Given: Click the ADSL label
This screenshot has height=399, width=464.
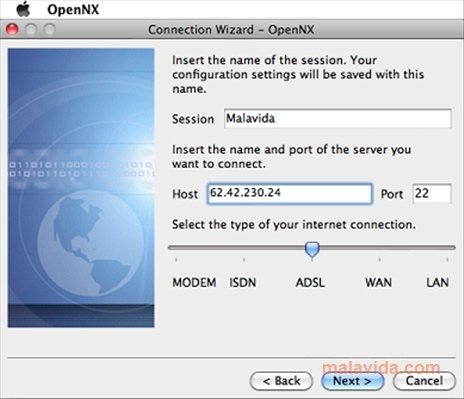Looking at the screenshot, I should pyautogui.click(x=310, y=283).
